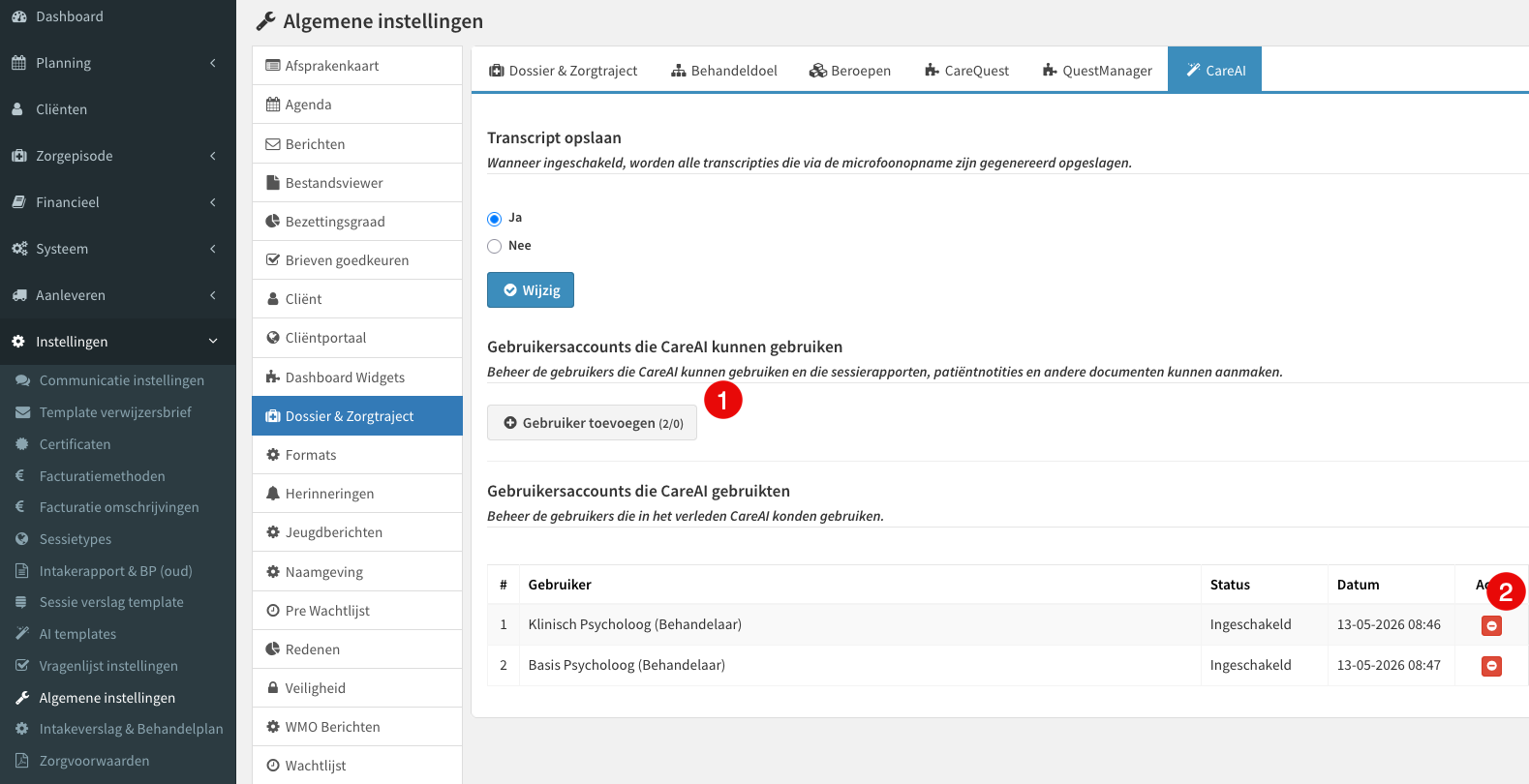The image size is (1529, 784).
Task: Expand the Planning menu chevron
Action: [x=213, y=63]
